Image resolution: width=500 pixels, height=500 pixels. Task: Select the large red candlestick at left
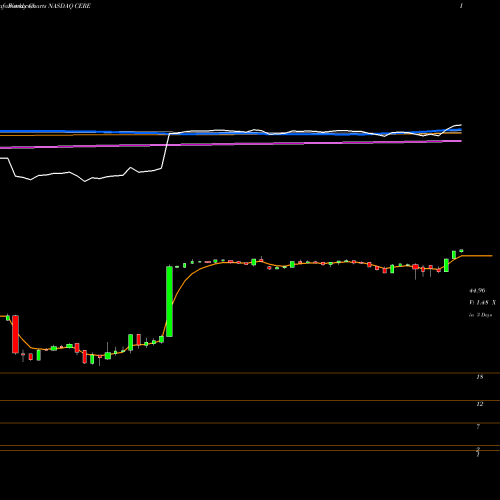[15, 334]
